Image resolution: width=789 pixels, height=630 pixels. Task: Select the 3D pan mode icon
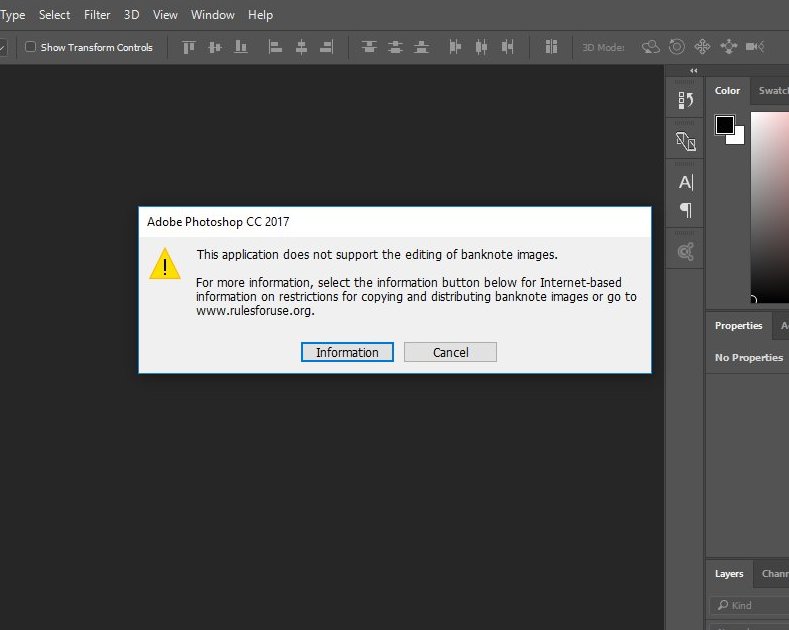(702, 47)
